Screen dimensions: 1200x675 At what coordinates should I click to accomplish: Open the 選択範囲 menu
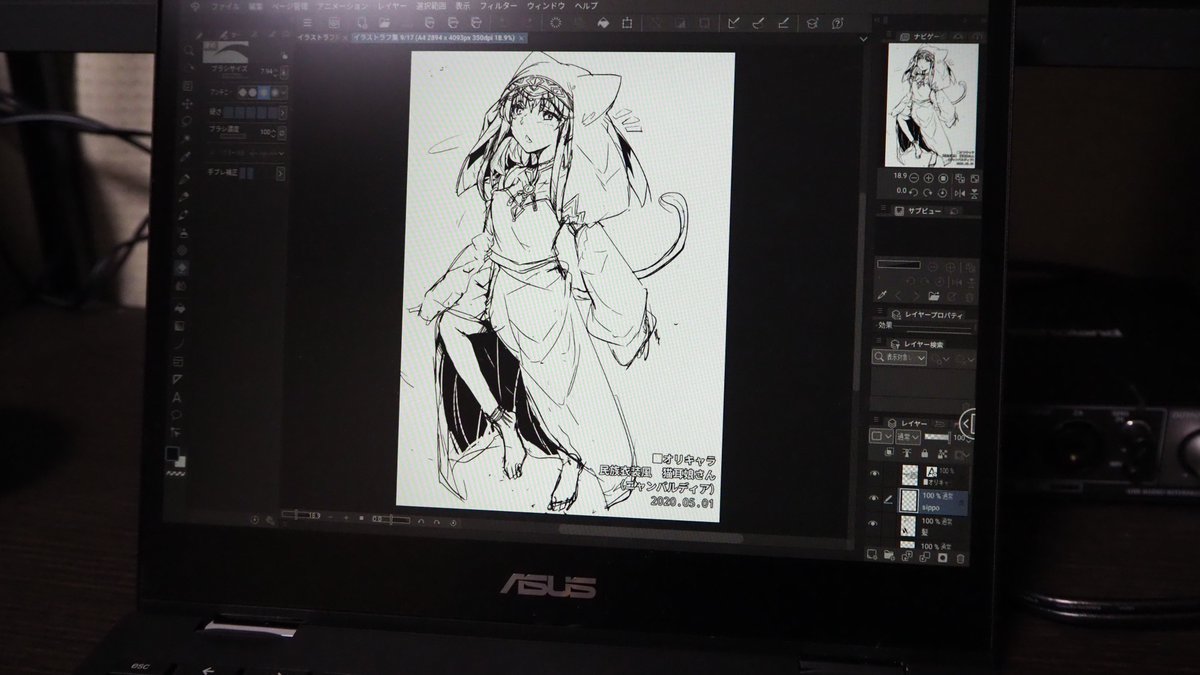[x=431, y=6]
